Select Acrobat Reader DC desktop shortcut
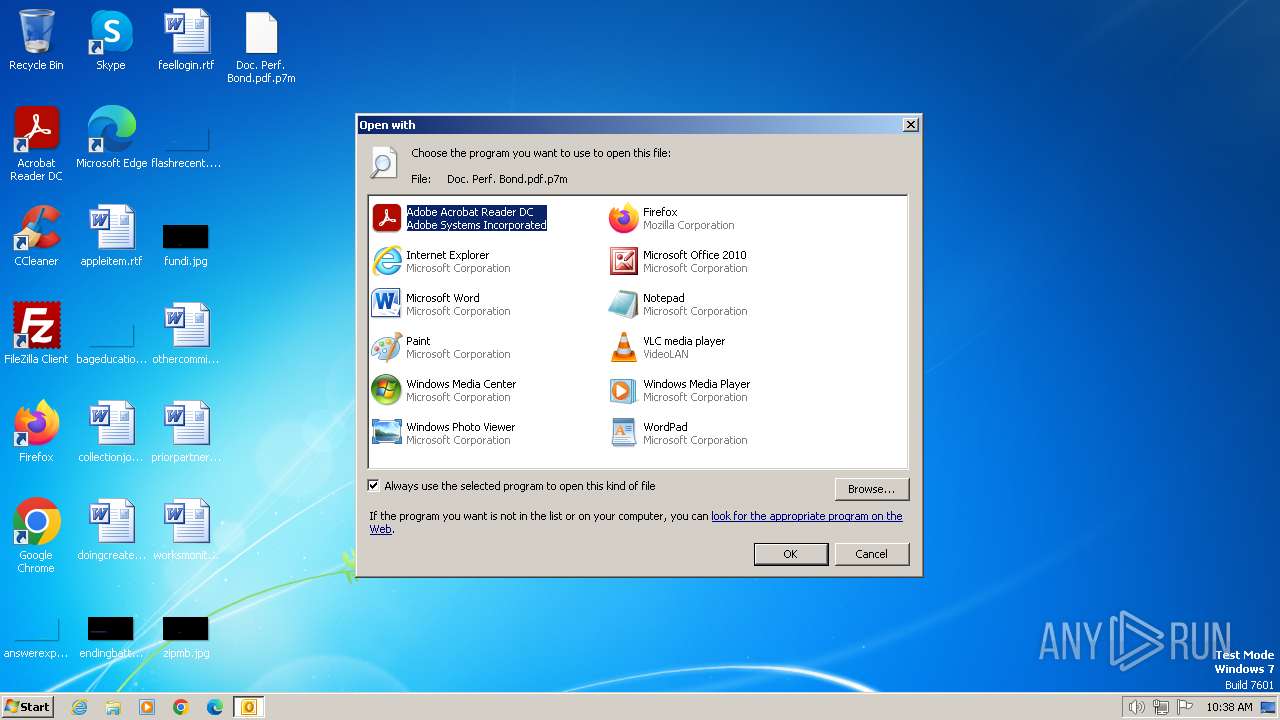 [36, 144]
